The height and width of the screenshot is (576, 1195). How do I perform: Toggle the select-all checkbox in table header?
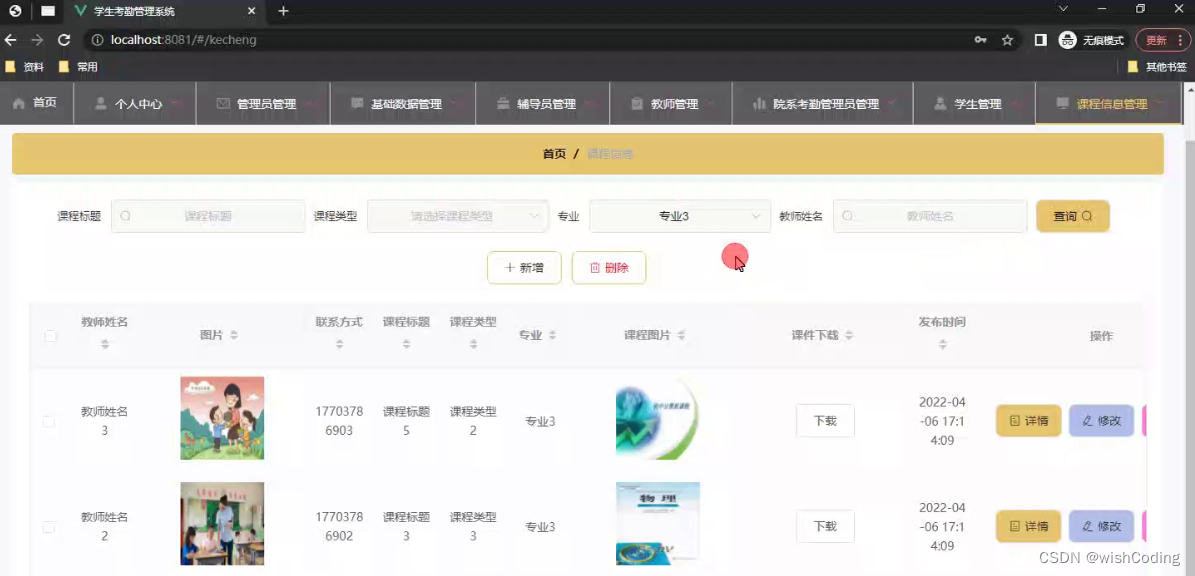(x=50, y=337)
